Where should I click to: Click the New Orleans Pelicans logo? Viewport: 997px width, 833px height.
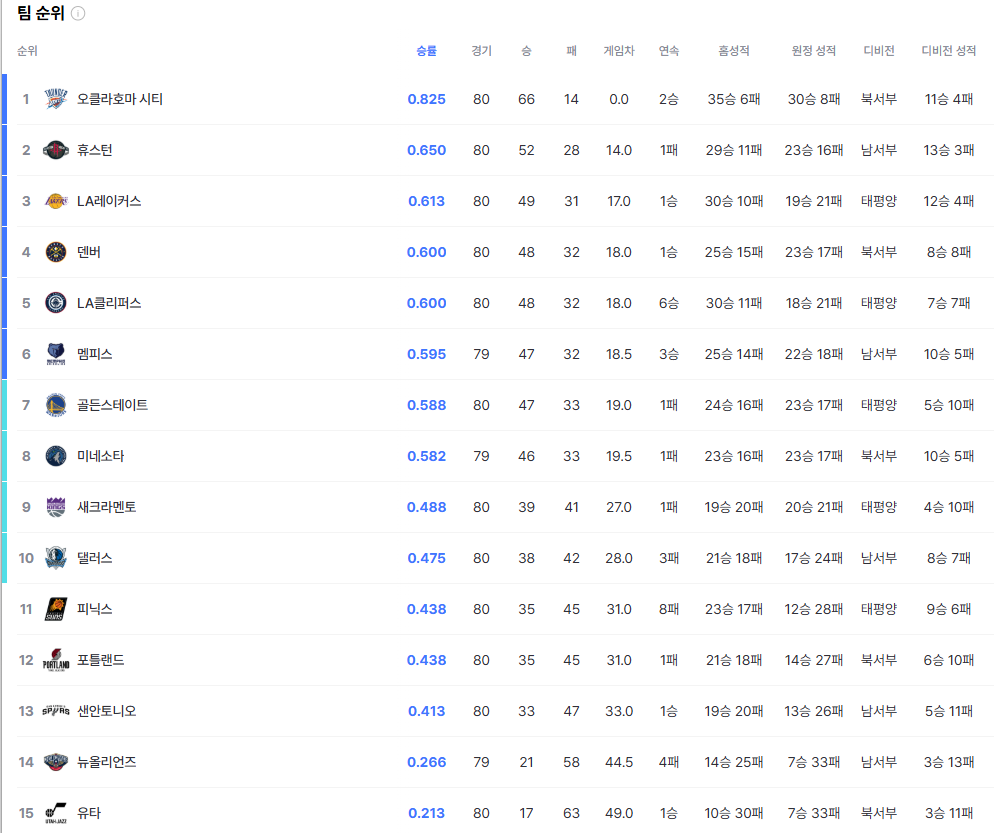(55, 762)
